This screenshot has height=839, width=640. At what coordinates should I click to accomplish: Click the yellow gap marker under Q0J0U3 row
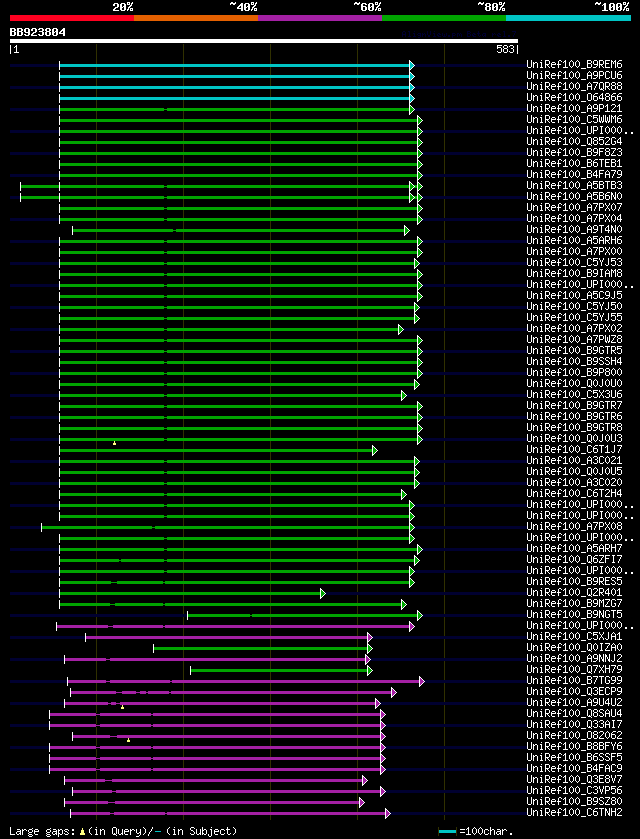[115, 443]
